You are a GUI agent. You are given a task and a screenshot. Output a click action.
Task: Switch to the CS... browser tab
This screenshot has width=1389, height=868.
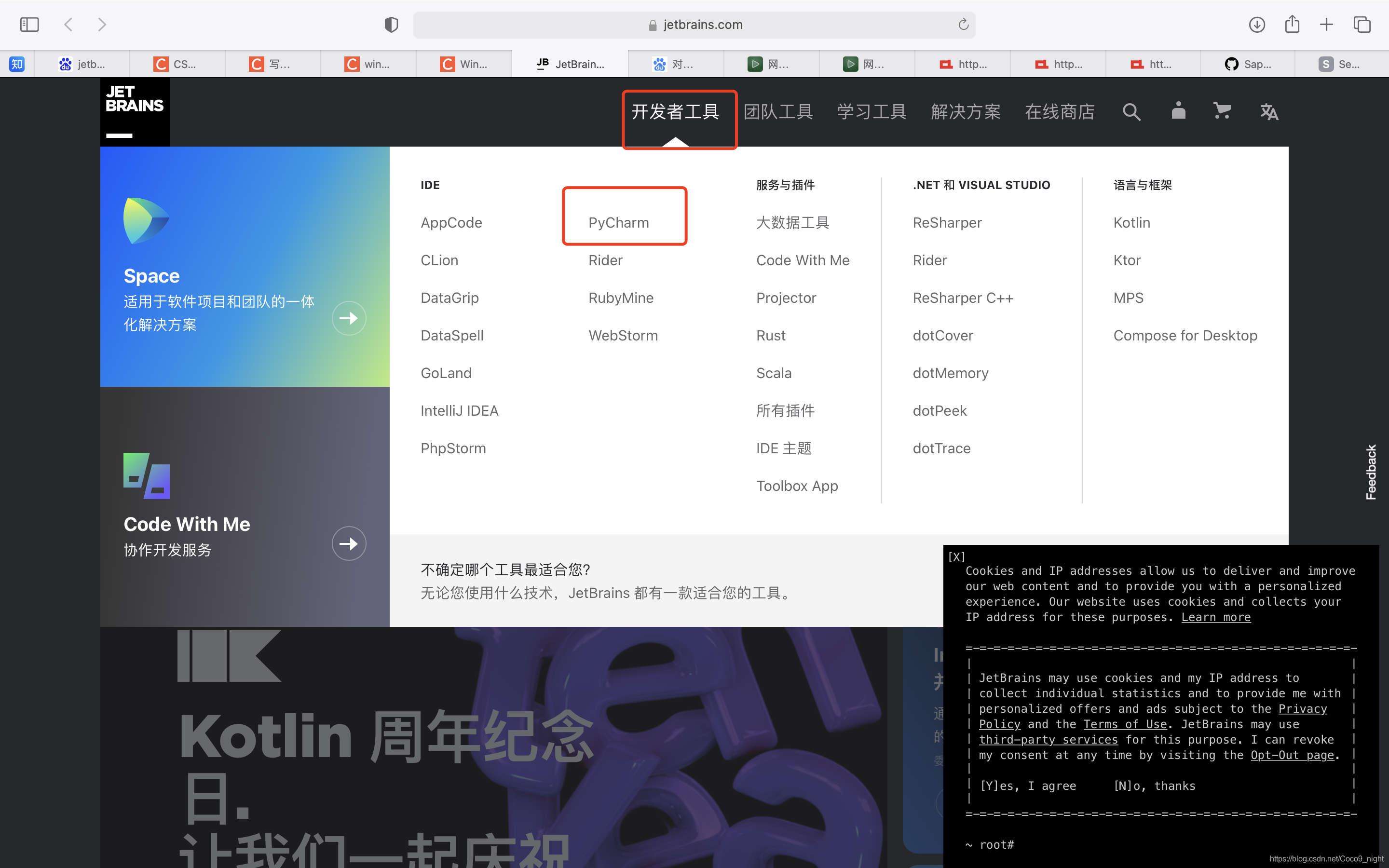[177, 64]
